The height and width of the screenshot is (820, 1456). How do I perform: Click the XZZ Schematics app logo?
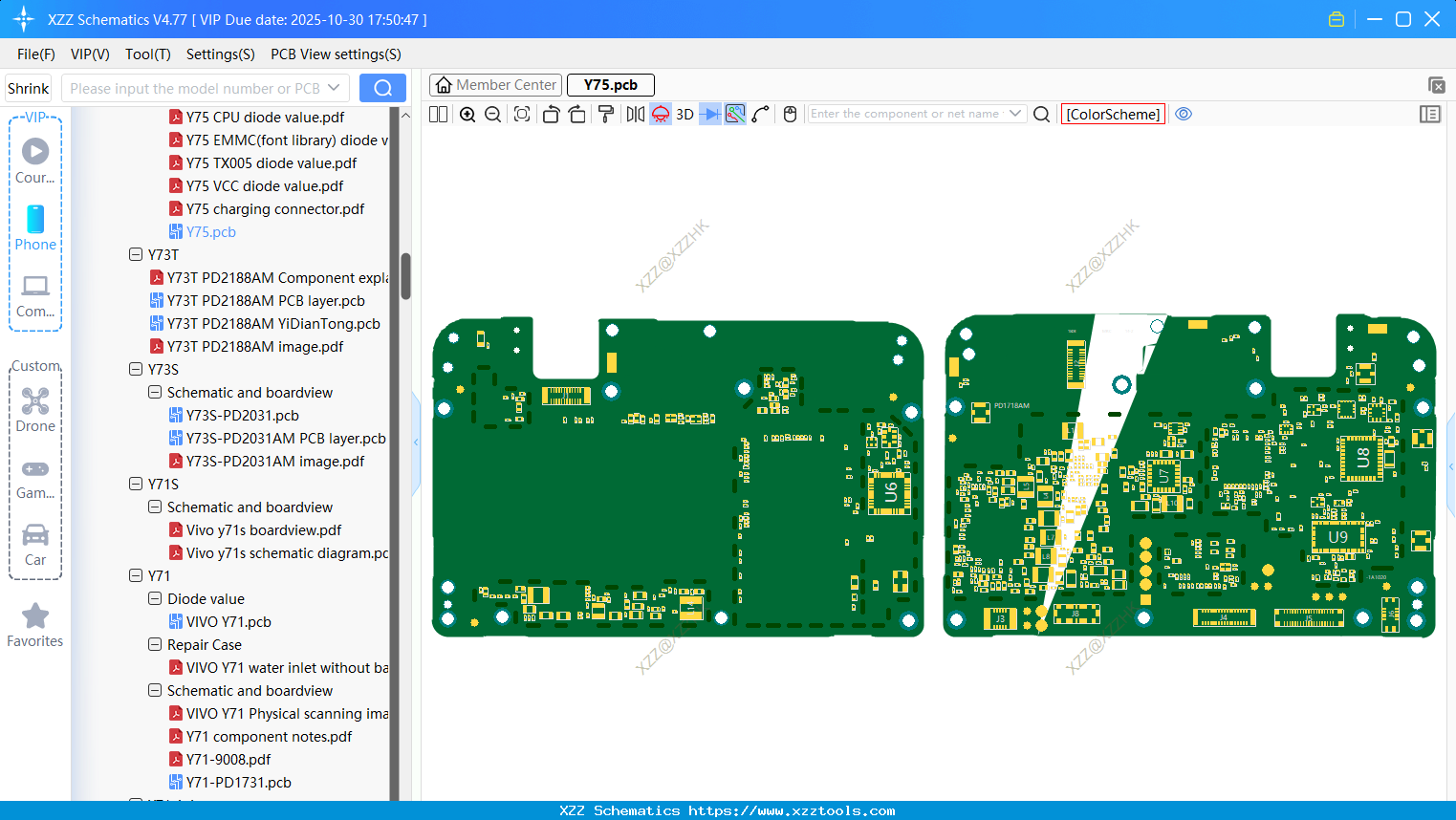click(24, 19)
